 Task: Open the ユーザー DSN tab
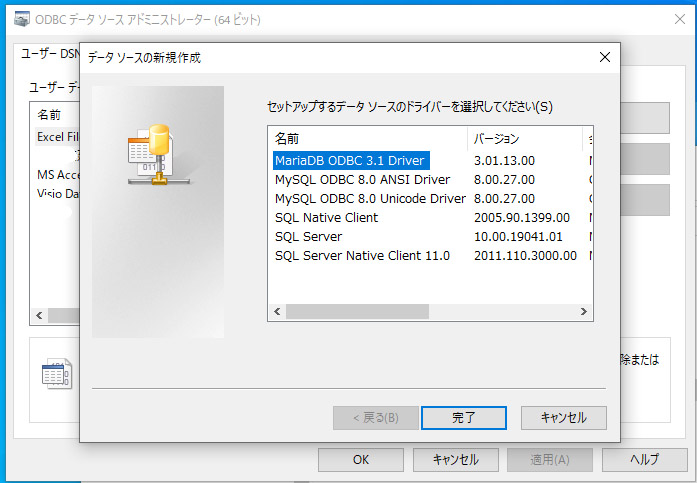50,54
